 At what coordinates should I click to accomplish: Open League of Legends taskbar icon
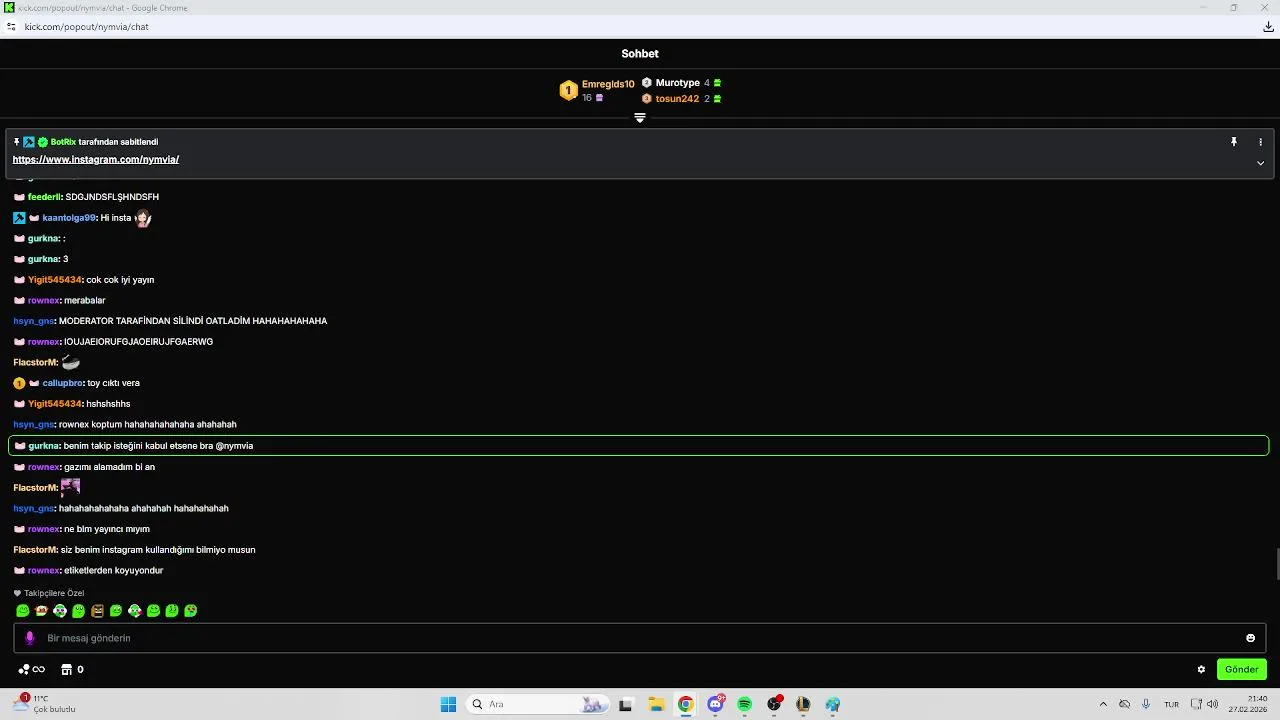click(x=803, y=704)
